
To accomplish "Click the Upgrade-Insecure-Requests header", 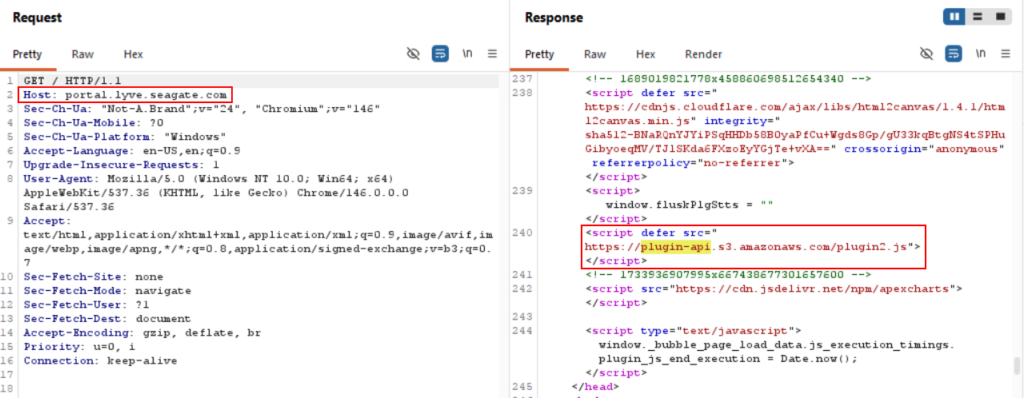I will pos(121,165).
